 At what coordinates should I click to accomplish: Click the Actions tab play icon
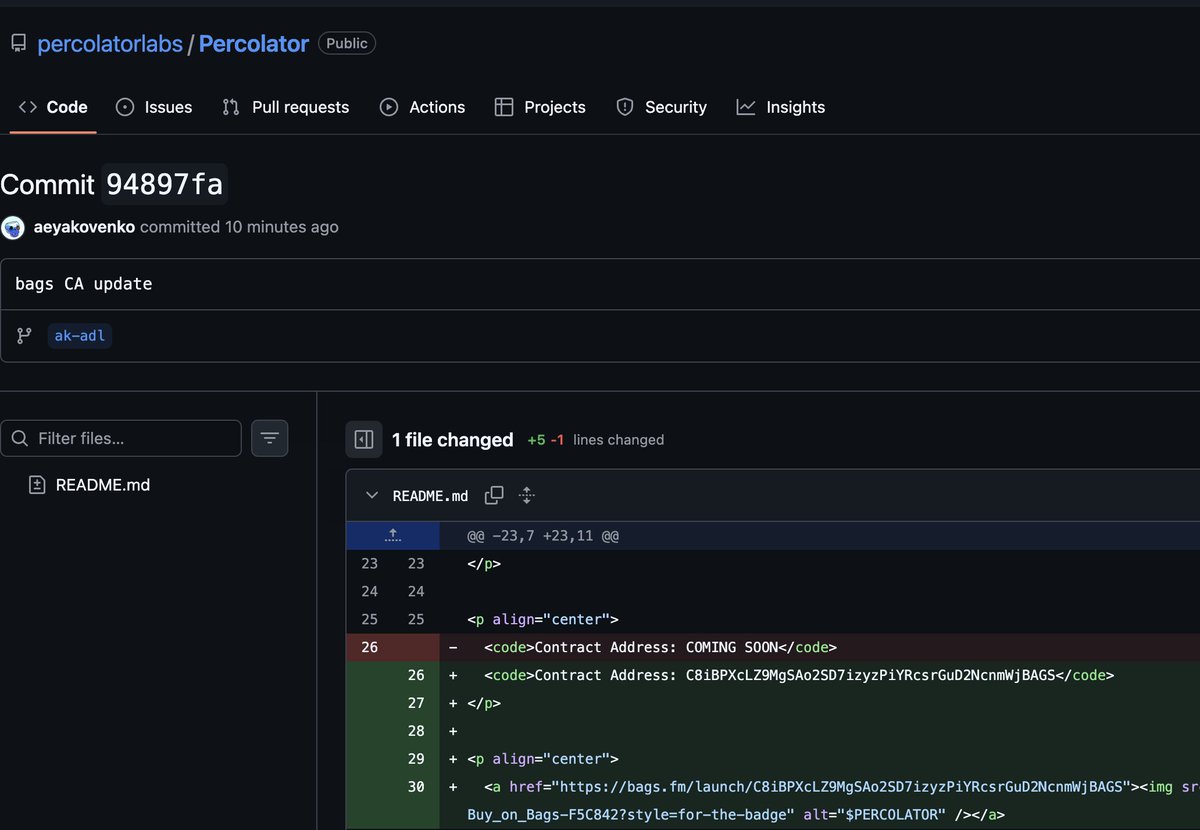click(389, 107)
